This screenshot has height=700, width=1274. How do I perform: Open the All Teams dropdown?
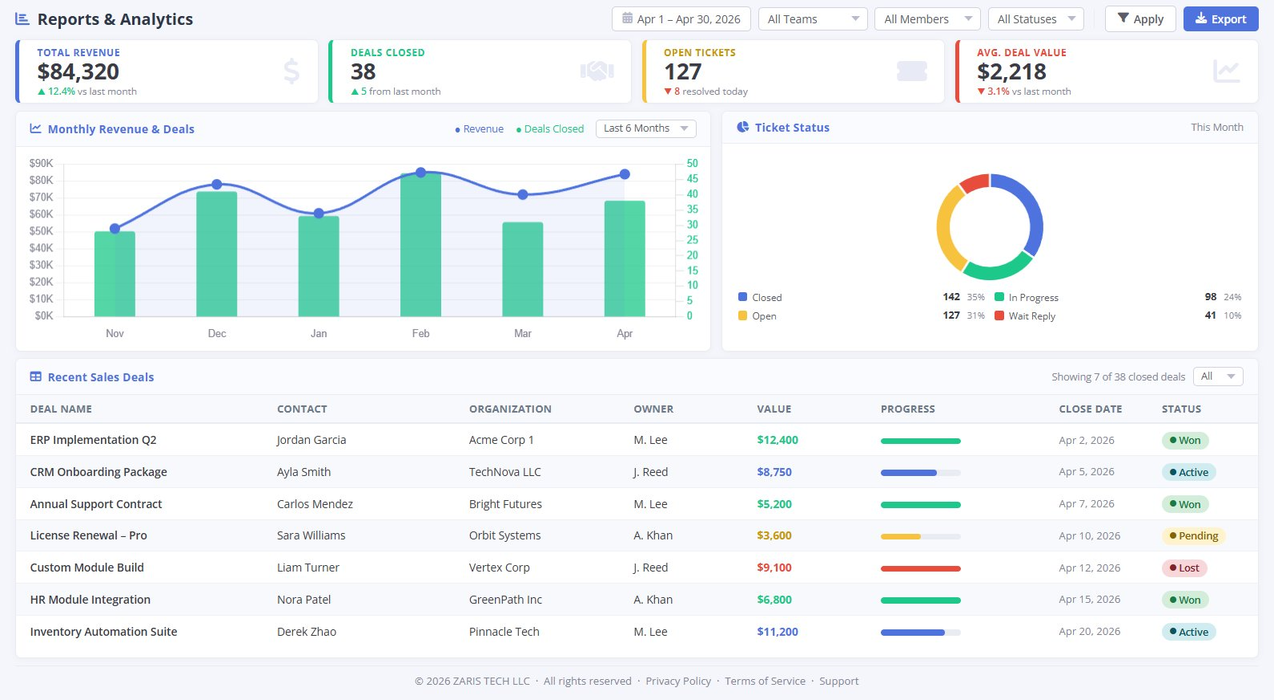point(813,19)
